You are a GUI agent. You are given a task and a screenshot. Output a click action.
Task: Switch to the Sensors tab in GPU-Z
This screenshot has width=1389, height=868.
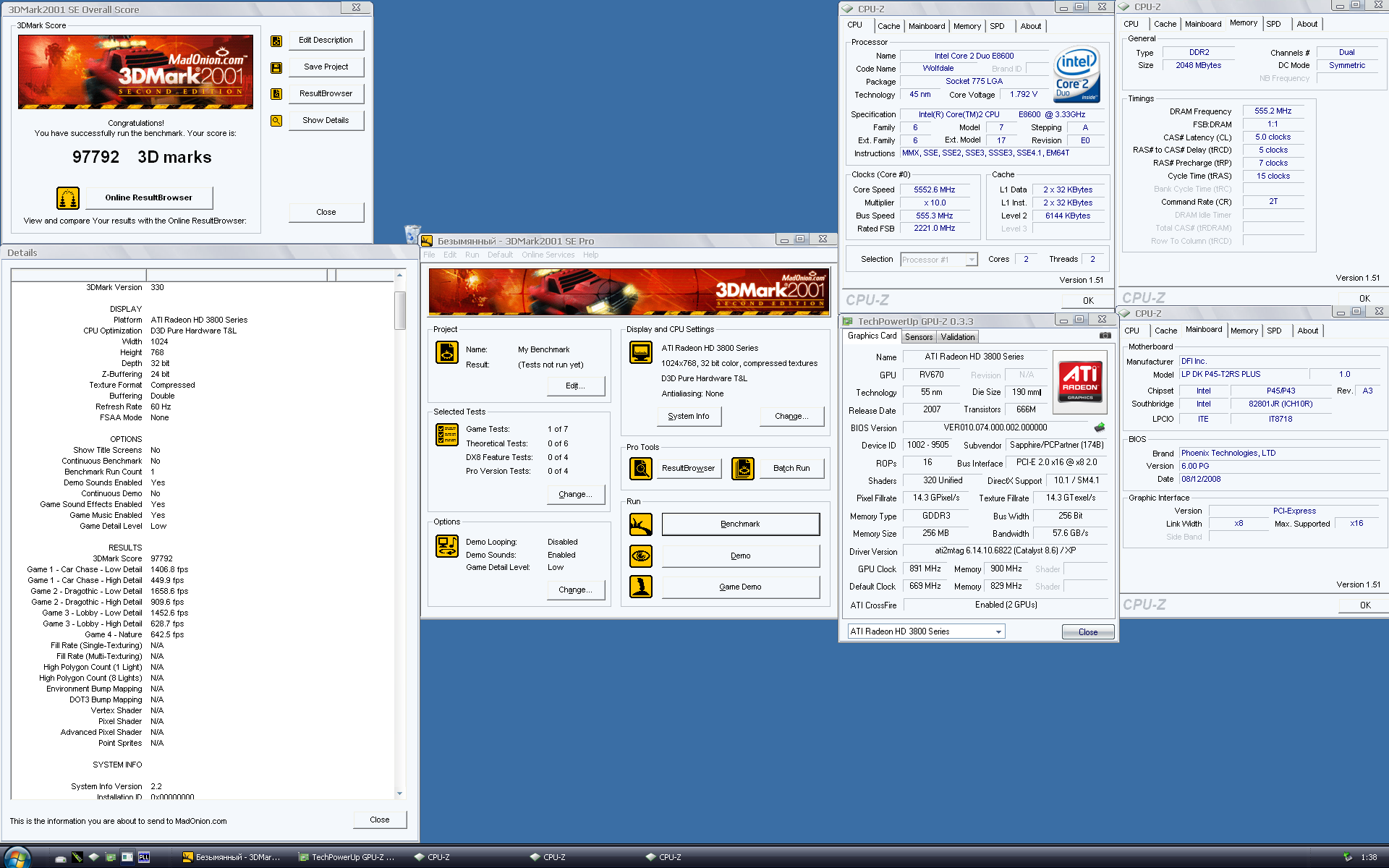click(x=919, y=337)
